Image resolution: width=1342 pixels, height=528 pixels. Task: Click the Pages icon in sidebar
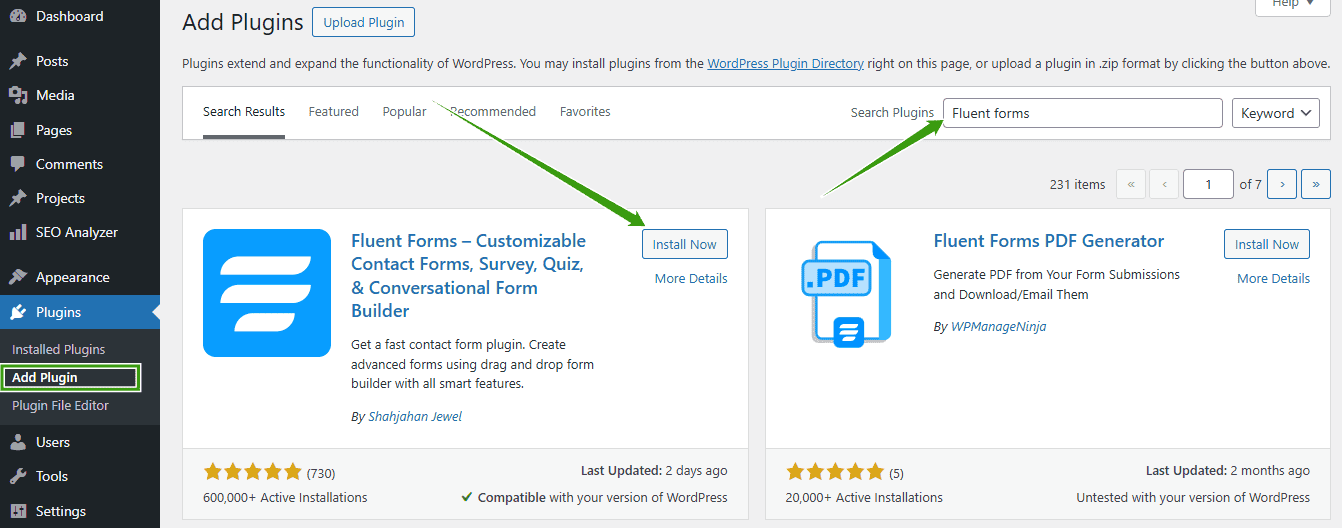[18, 130]
